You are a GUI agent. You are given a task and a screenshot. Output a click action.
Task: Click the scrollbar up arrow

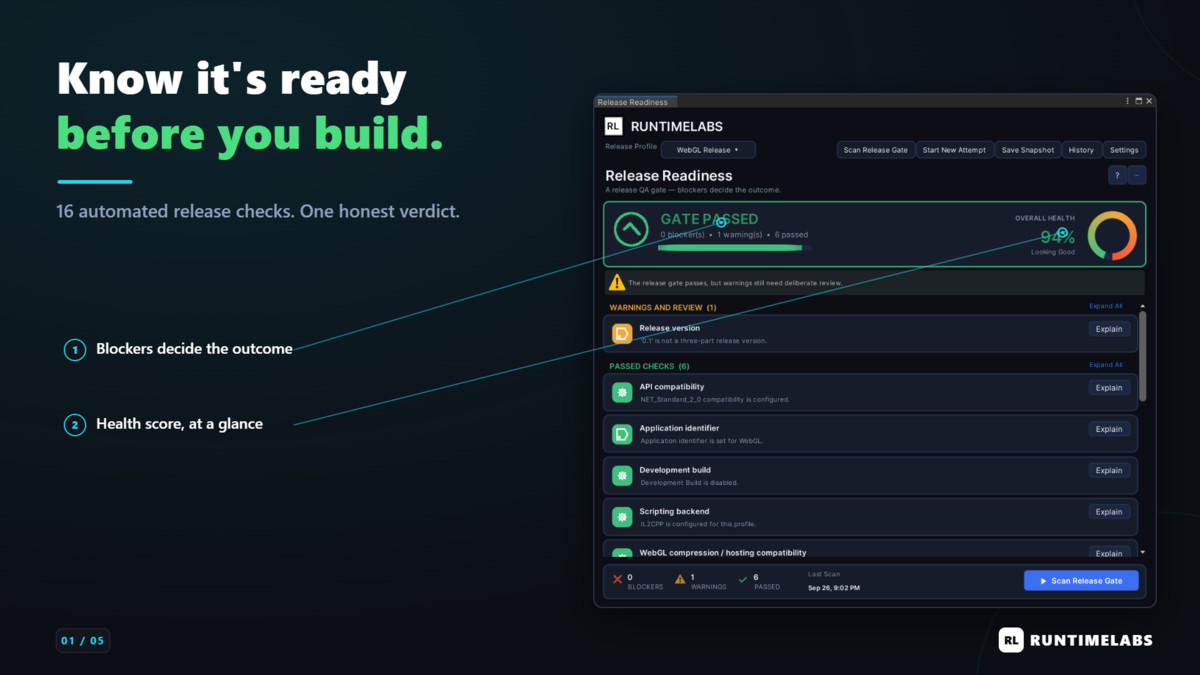(x=1143, y=306)
